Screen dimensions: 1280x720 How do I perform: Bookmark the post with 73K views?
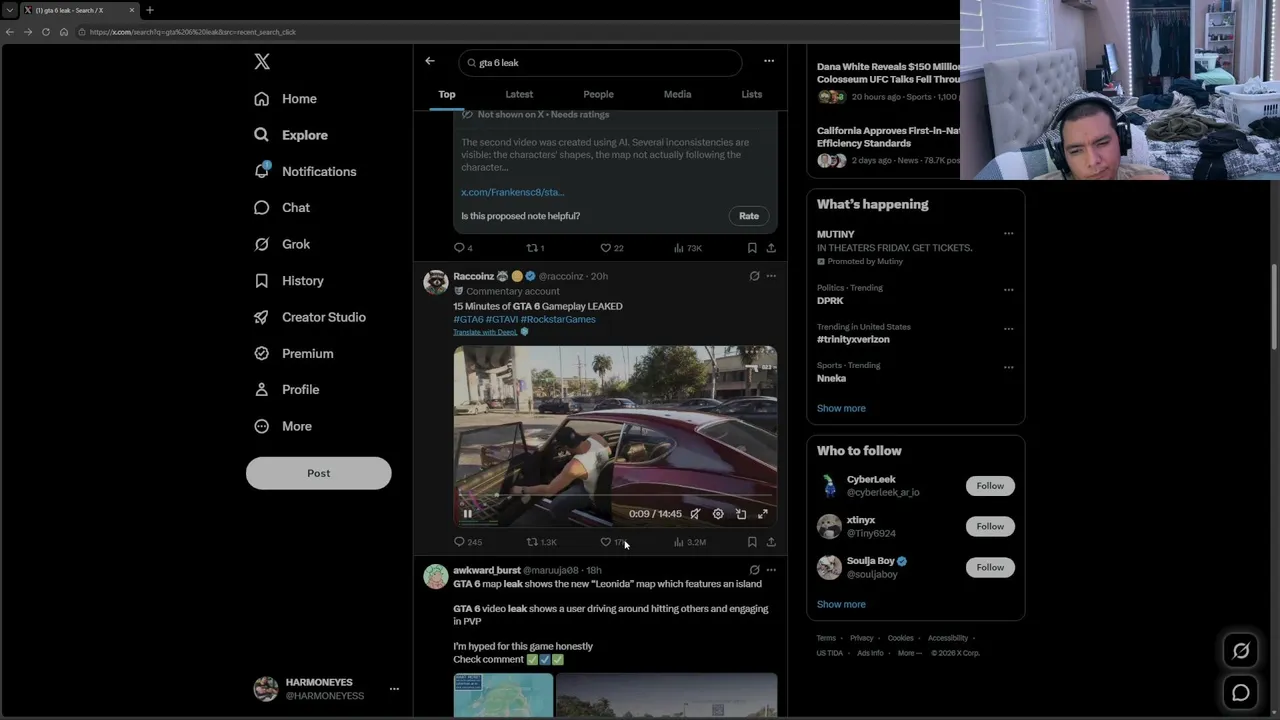coord(752,248)
